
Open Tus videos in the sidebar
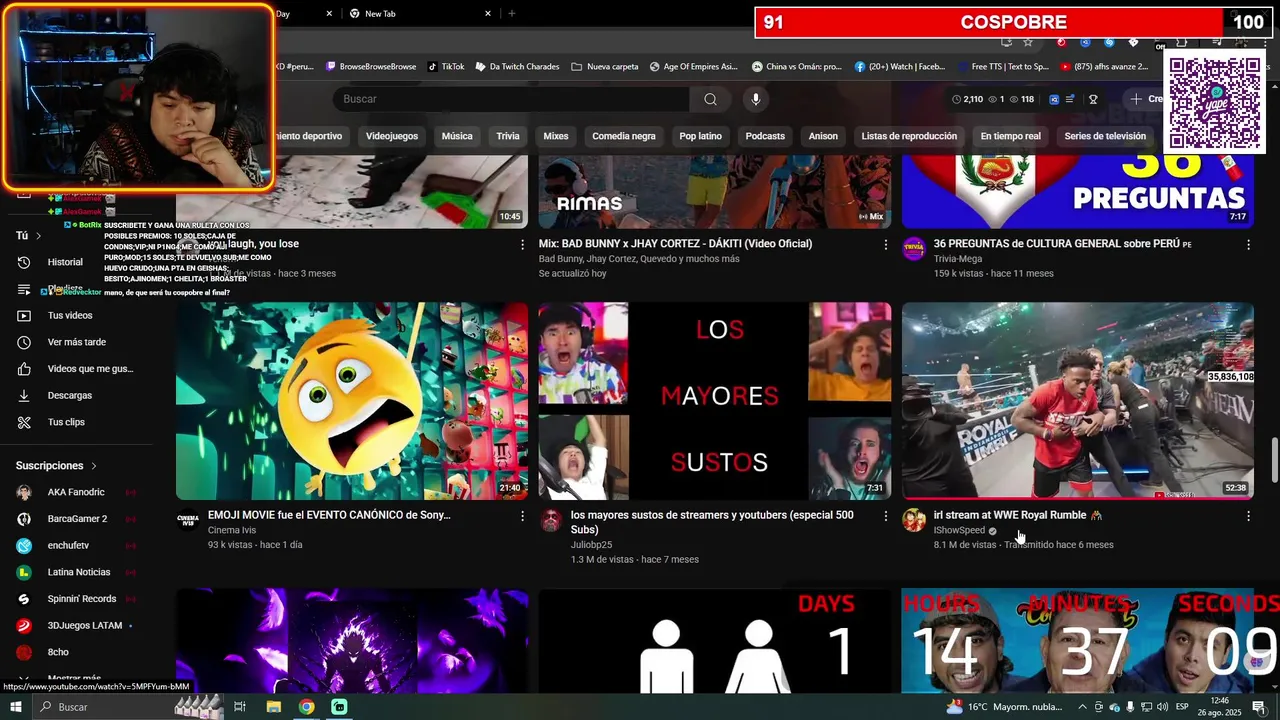pyautogui.click(x=70, y=315)
